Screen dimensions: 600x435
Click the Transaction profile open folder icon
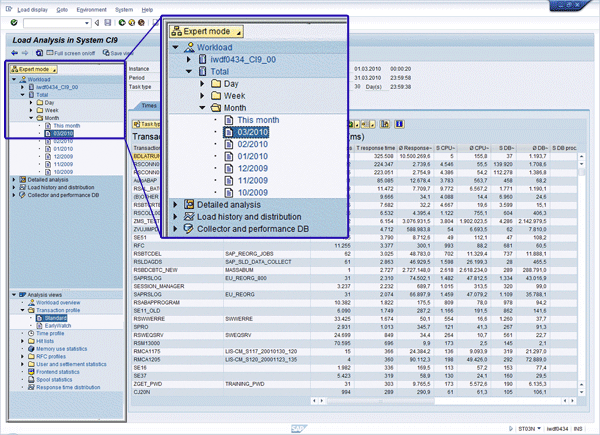coord(31,310)
